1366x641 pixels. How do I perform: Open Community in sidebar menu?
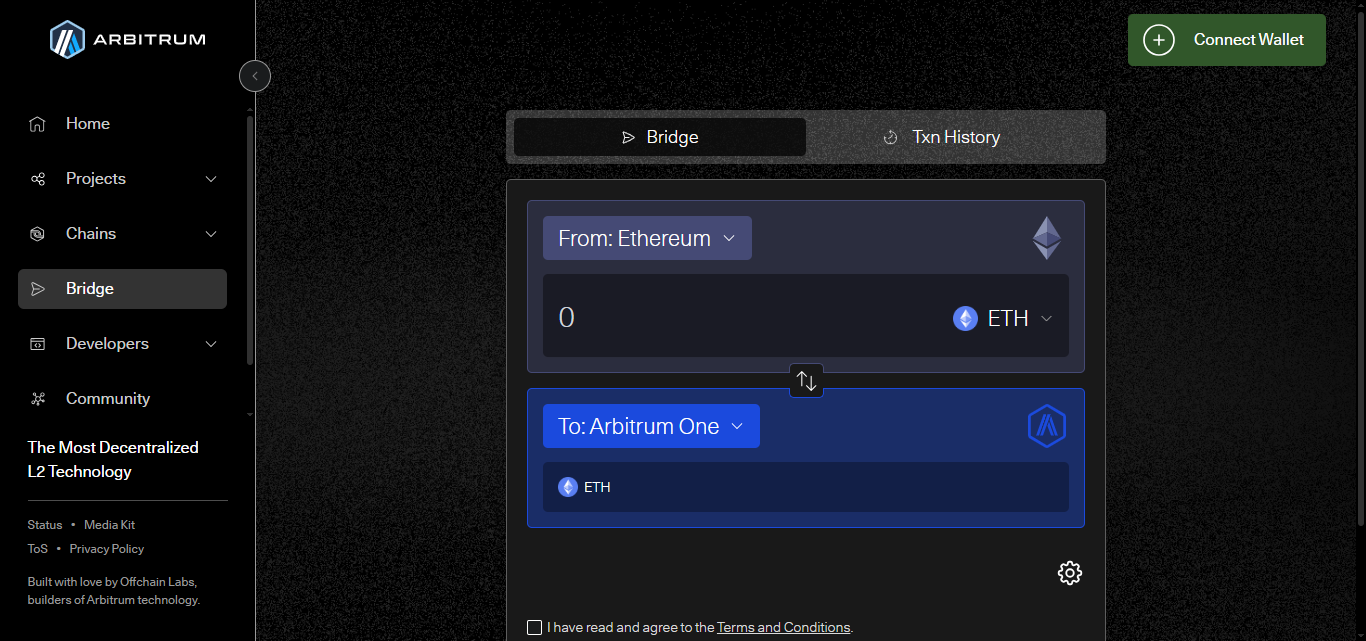point(122,399)
